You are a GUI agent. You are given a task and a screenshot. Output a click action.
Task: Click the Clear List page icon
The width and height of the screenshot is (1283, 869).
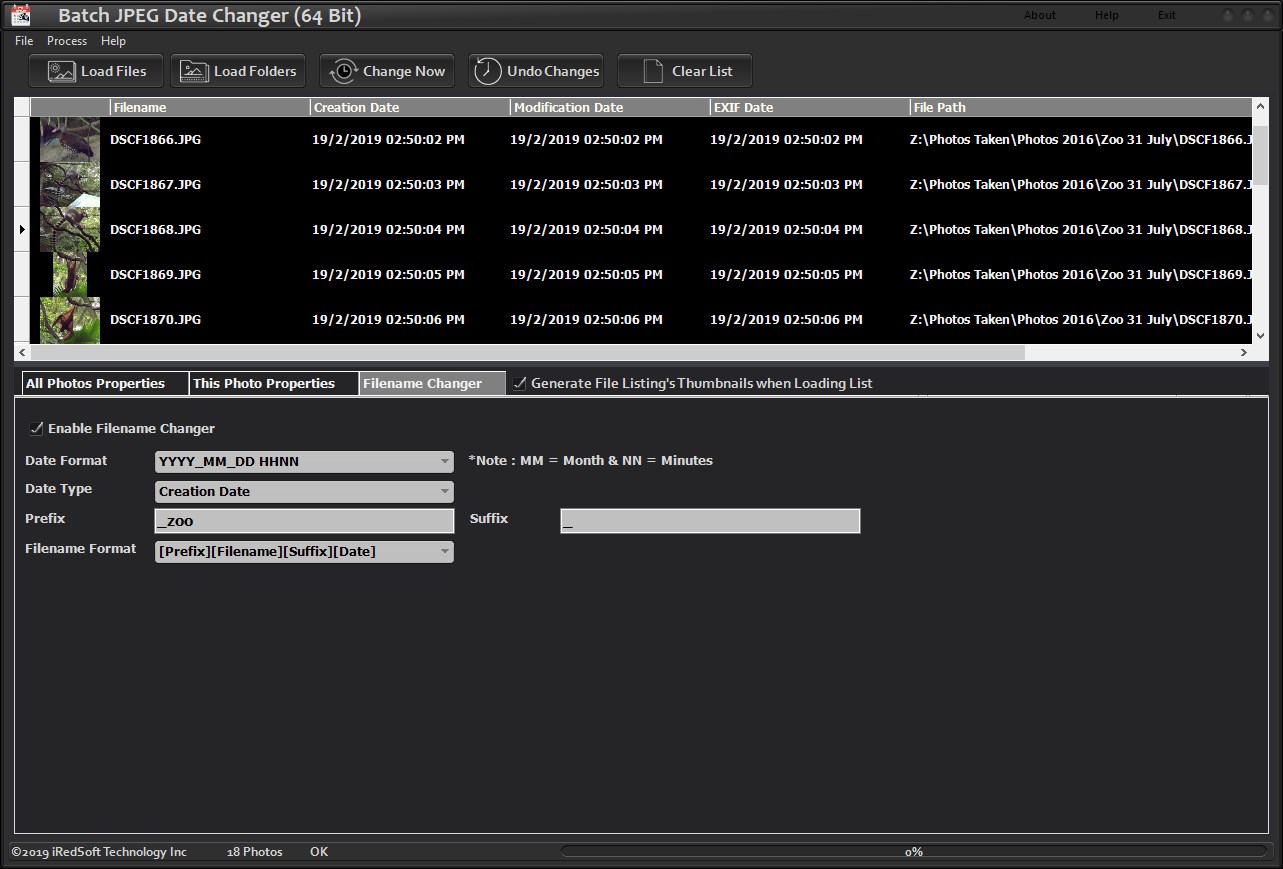pos(653,71)
